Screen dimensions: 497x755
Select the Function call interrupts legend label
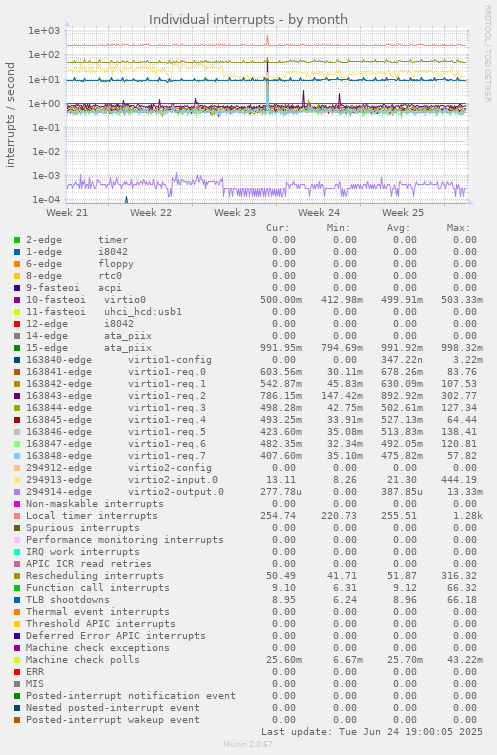(x=98, y=588)
